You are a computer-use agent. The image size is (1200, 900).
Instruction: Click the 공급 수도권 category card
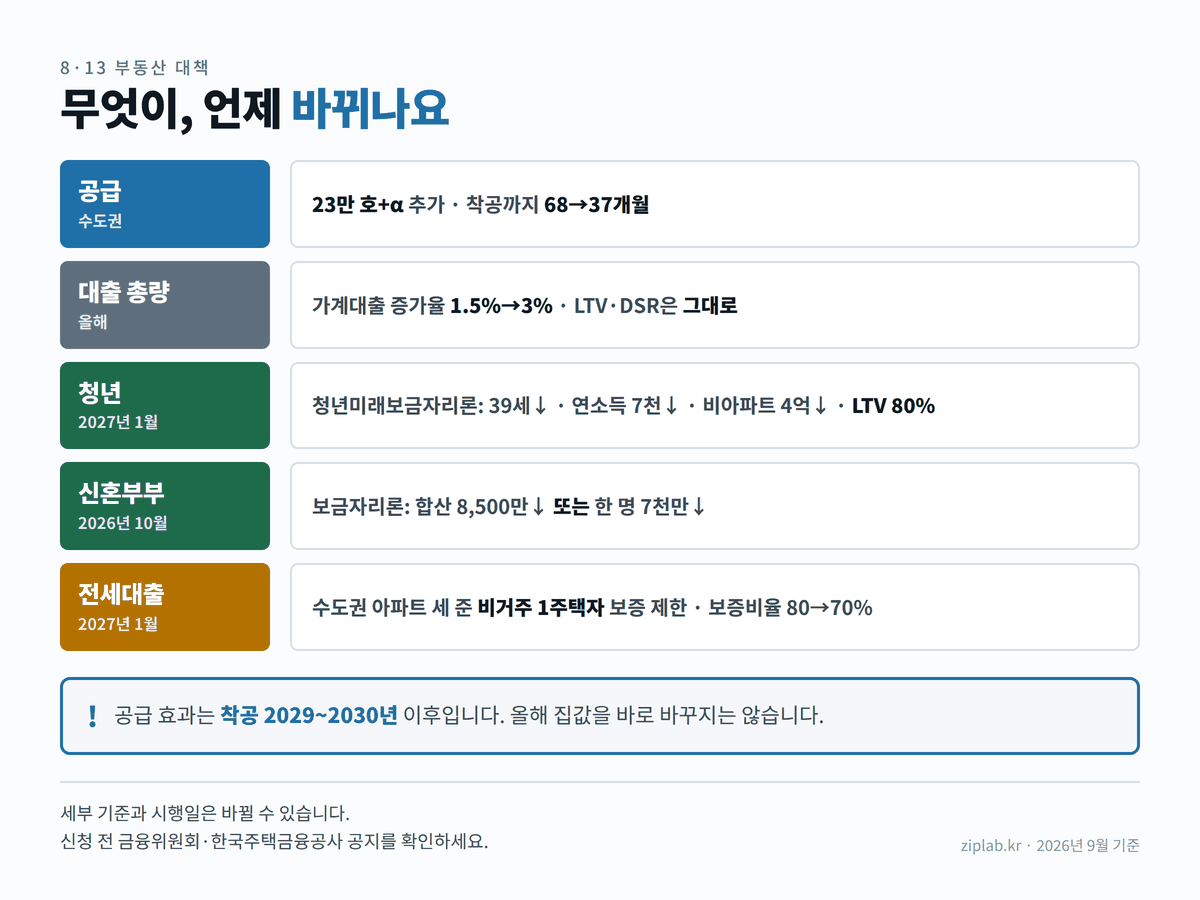165,204
